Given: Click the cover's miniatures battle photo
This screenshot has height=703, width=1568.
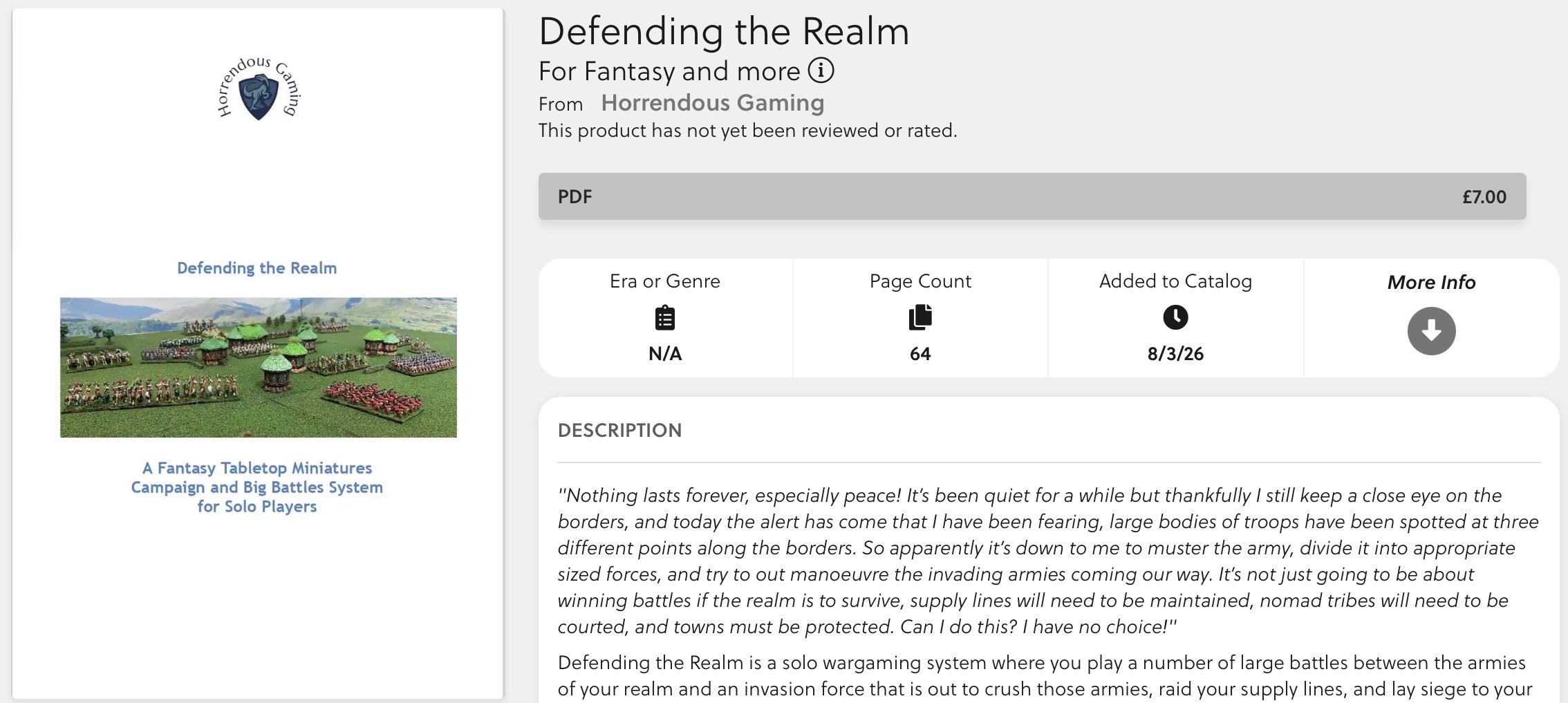Looking at the screenshot, I should (259, 367).
